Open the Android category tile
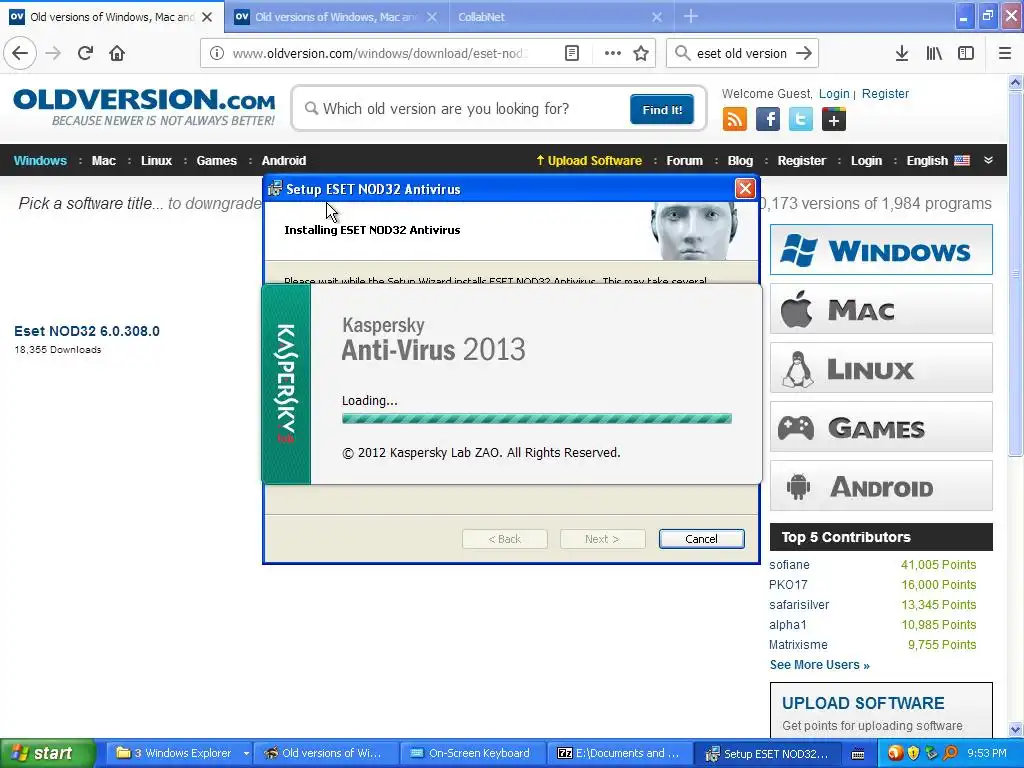The image size is (1024, 768). pyautogui.click(x=881, y=486)
